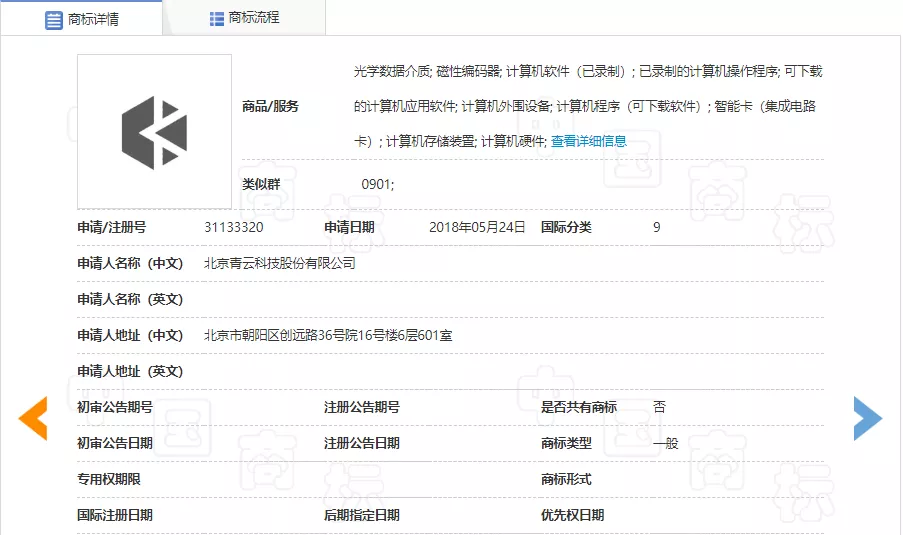Go to next trademark with blue arrow

[868, 419]
